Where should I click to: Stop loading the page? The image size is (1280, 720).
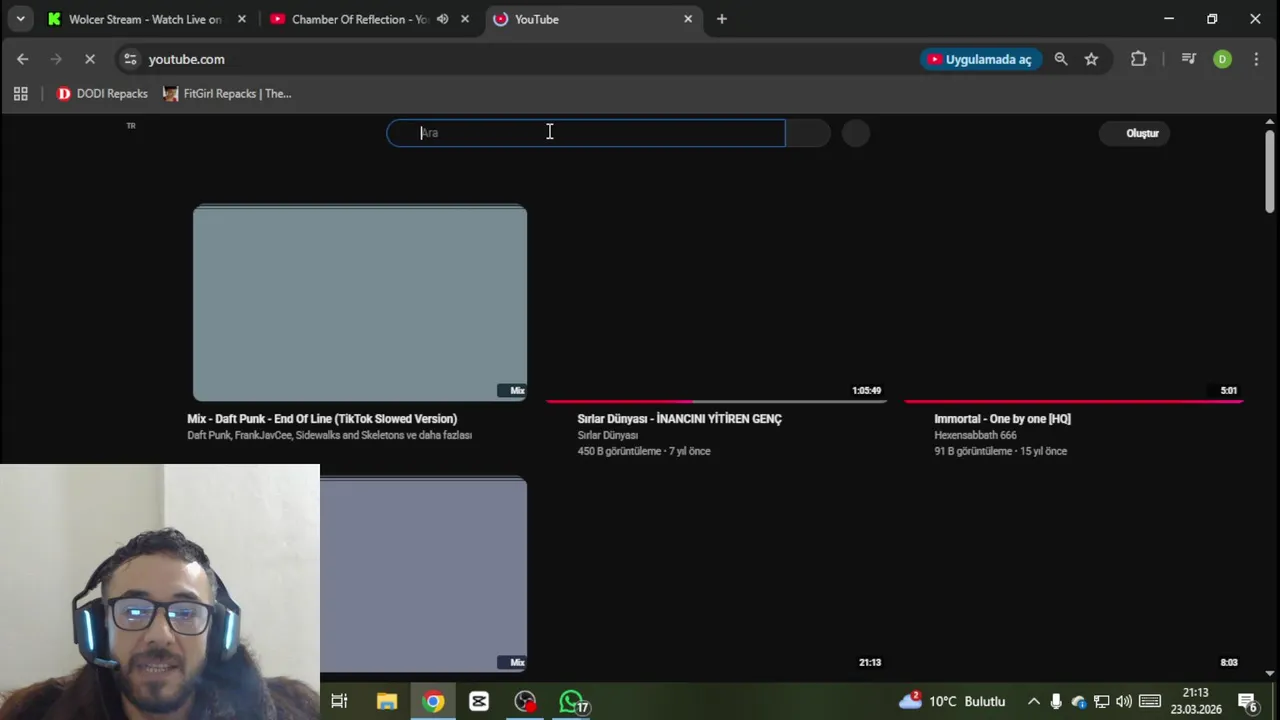pyautogui.click(x=89, y=59)
